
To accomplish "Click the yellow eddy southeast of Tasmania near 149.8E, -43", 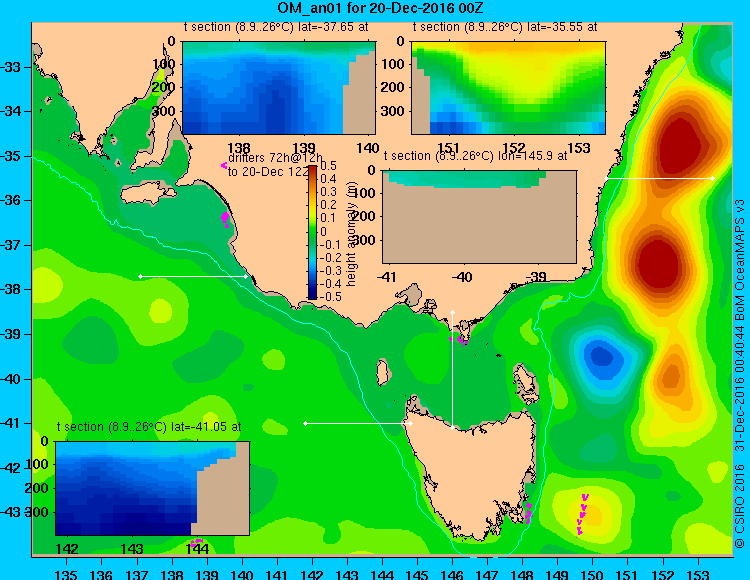I will [589, 514].
